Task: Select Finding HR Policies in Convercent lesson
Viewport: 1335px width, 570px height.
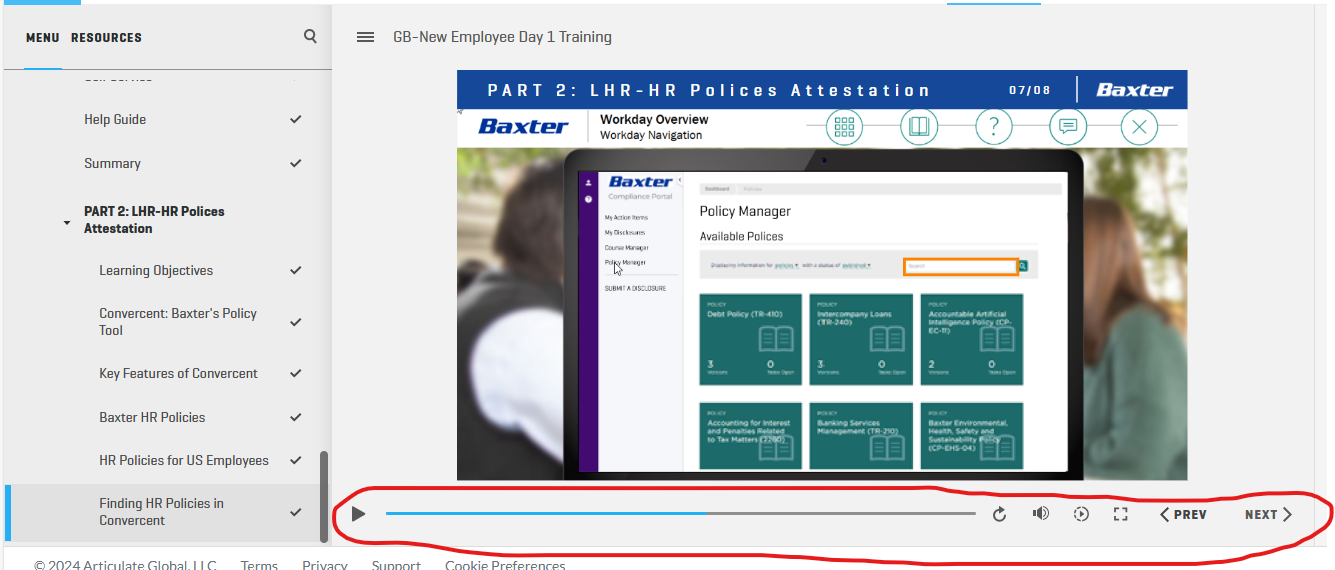Action: click(161, 512)
